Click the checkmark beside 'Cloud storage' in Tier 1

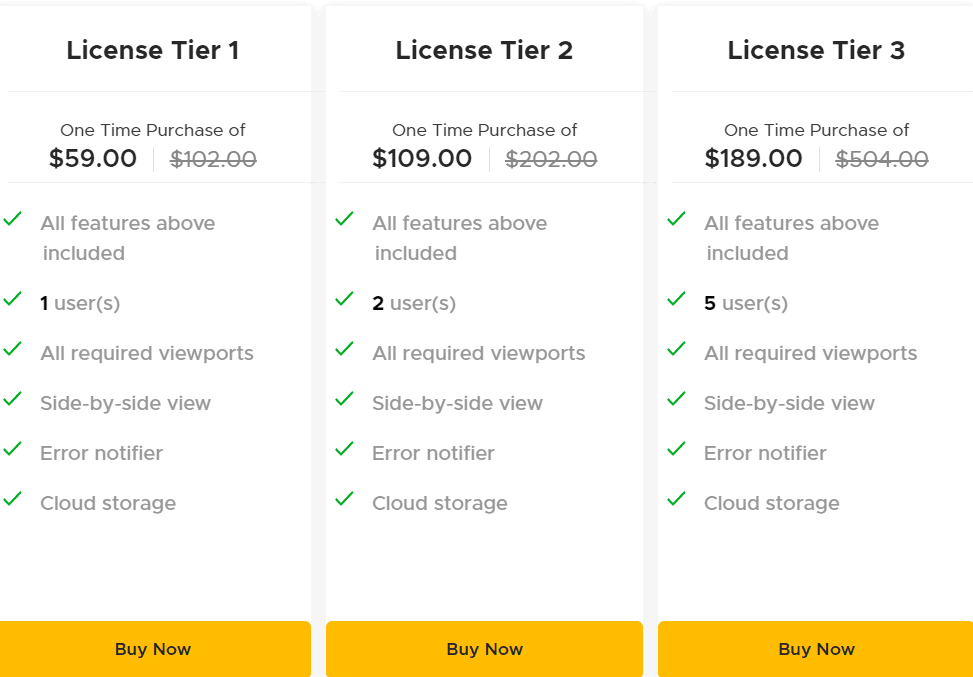pyautogui.click(x=14, y=500)
